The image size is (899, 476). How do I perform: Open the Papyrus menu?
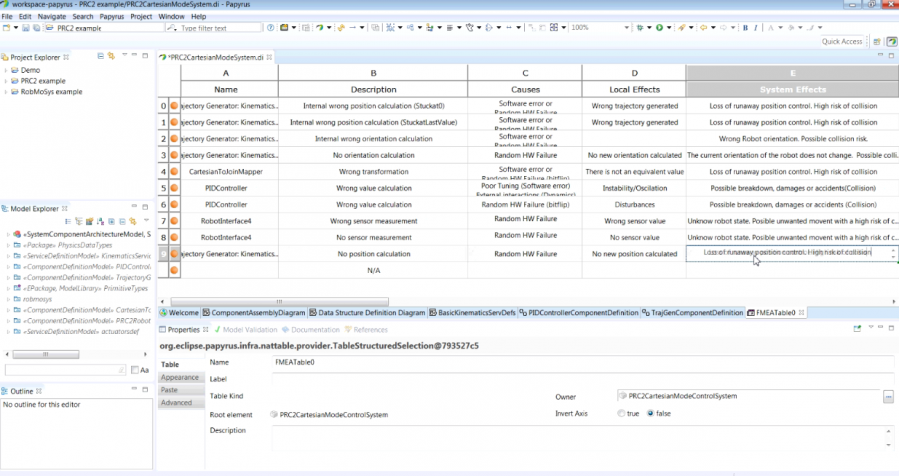(x=112, y=17)
